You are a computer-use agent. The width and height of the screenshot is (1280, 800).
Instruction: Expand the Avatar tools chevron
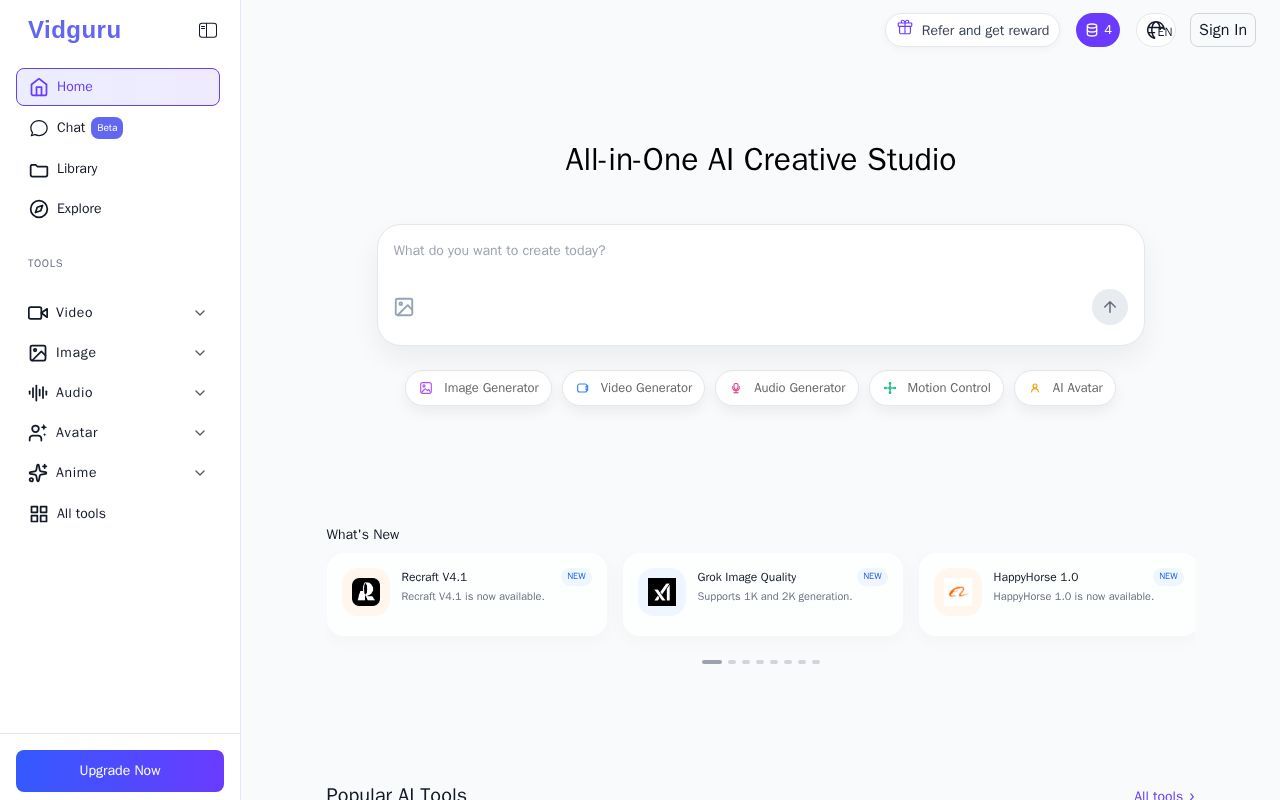tap(200, 433)
